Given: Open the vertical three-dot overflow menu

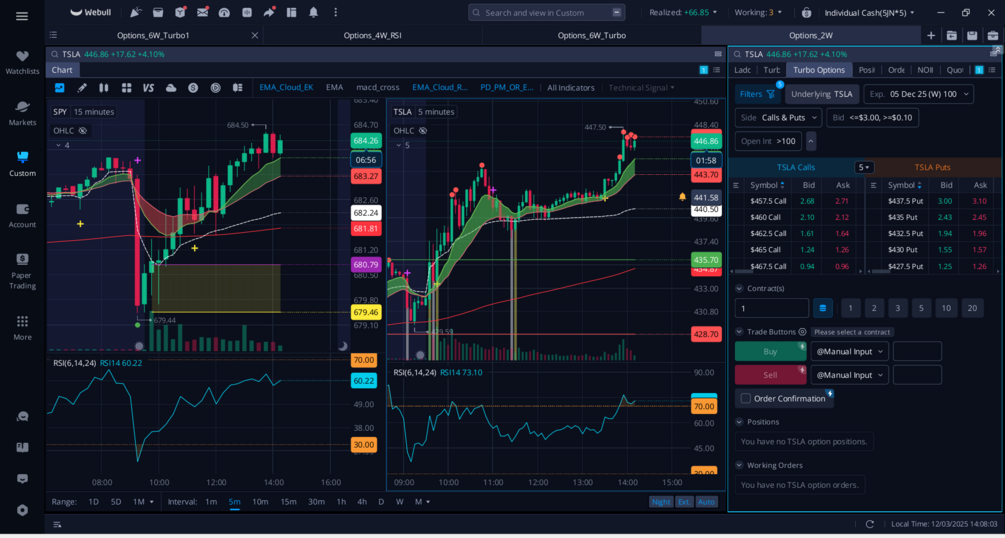Looking at the screenshot, I should pos(335,12).
